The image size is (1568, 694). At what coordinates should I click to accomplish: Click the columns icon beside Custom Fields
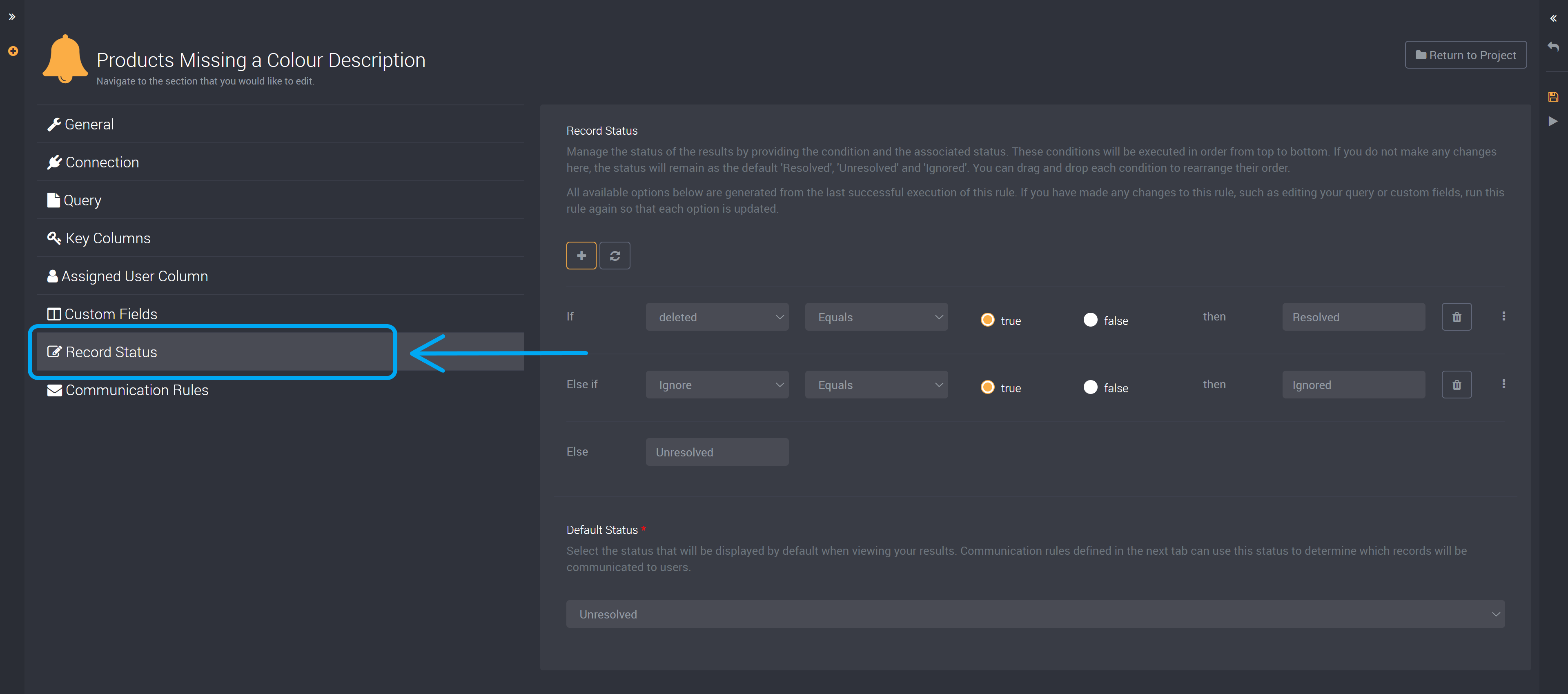[54, 314]
